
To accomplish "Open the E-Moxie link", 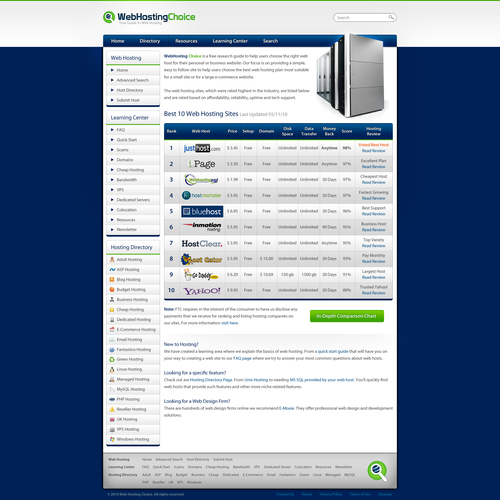I will [x=286, y=408].
